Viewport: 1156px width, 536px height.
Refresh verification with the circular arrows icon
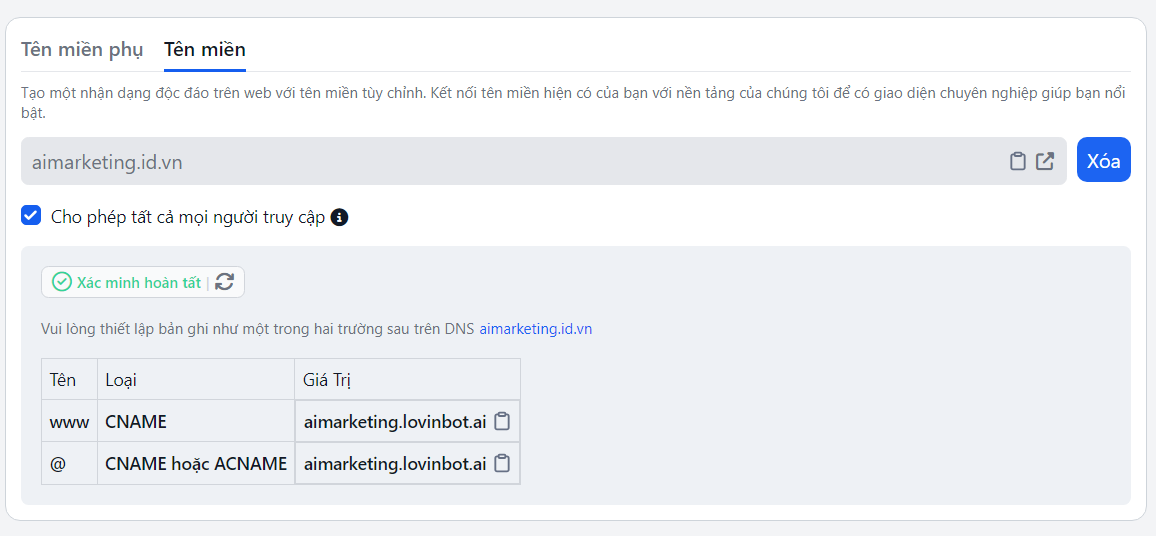click(226, 282)
